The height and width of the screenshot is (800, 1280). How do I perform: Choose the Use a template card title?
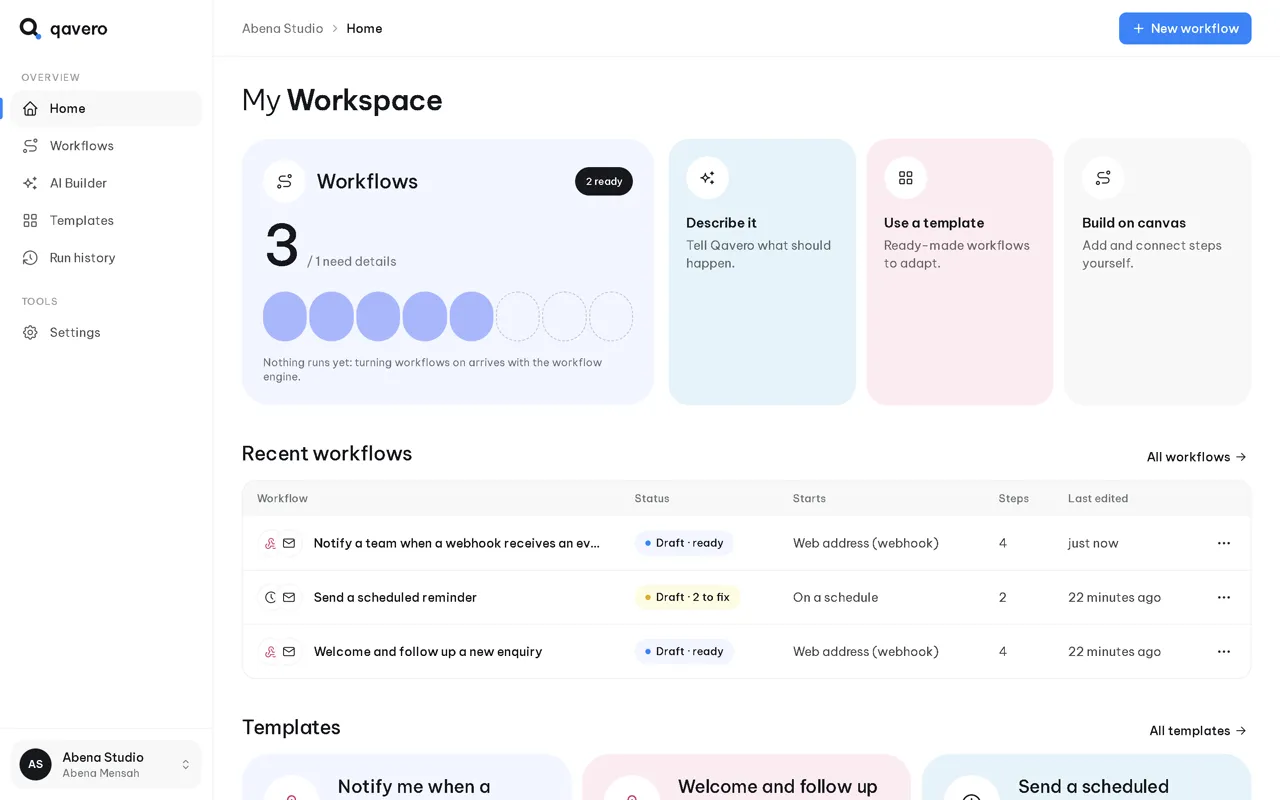(x=934, y=223)
